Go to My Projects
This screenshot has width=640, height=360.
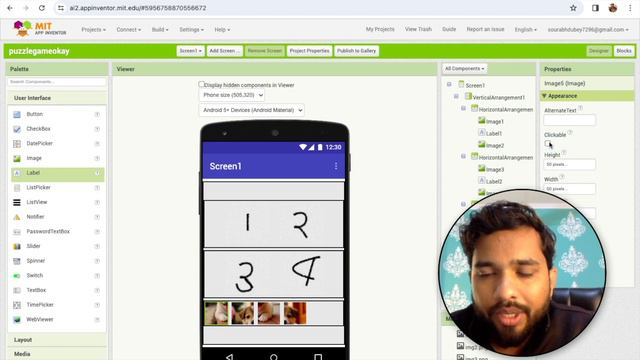click(380, 29)
